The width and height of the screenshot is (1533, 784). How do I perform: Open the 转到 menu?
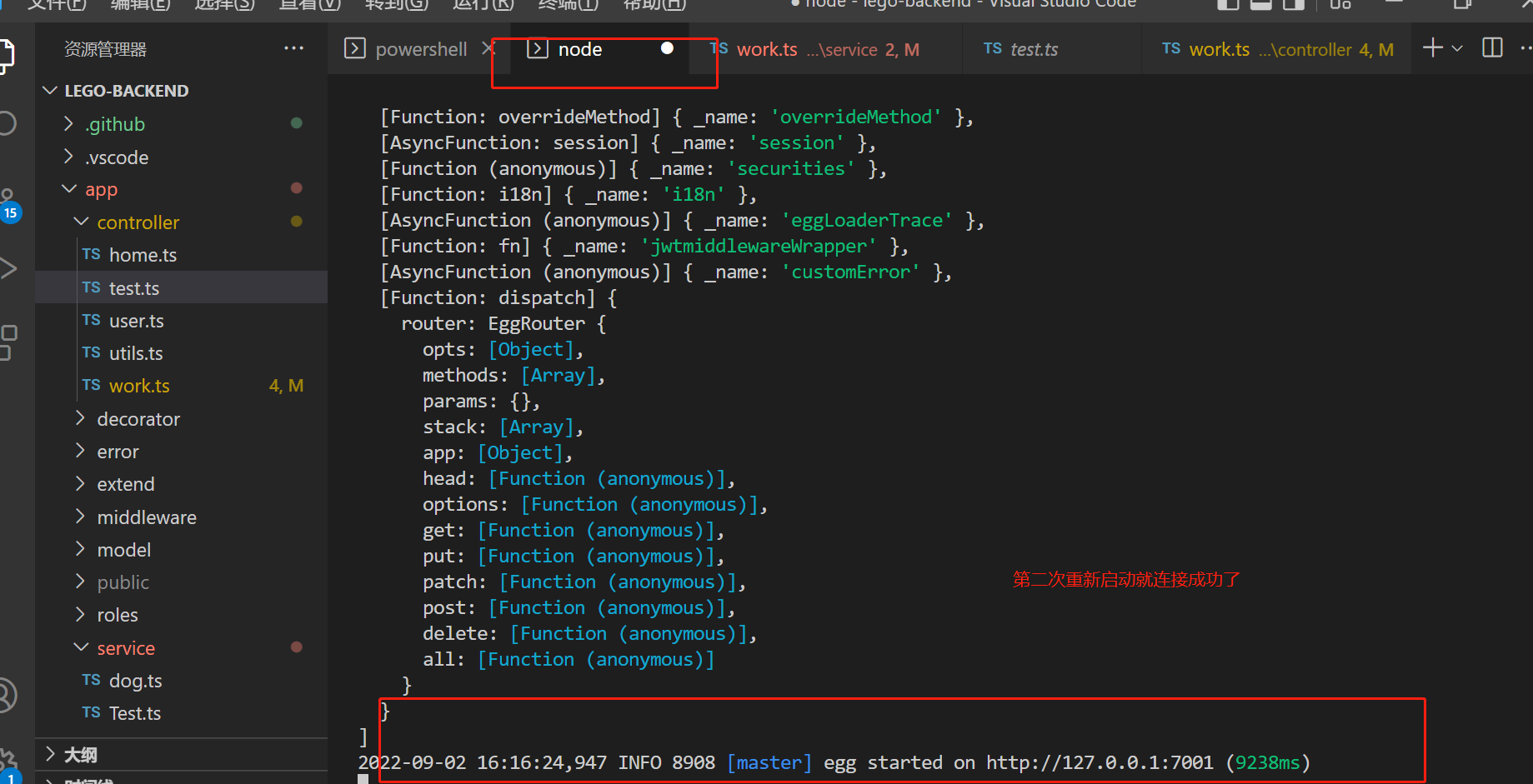click(397, 4)
